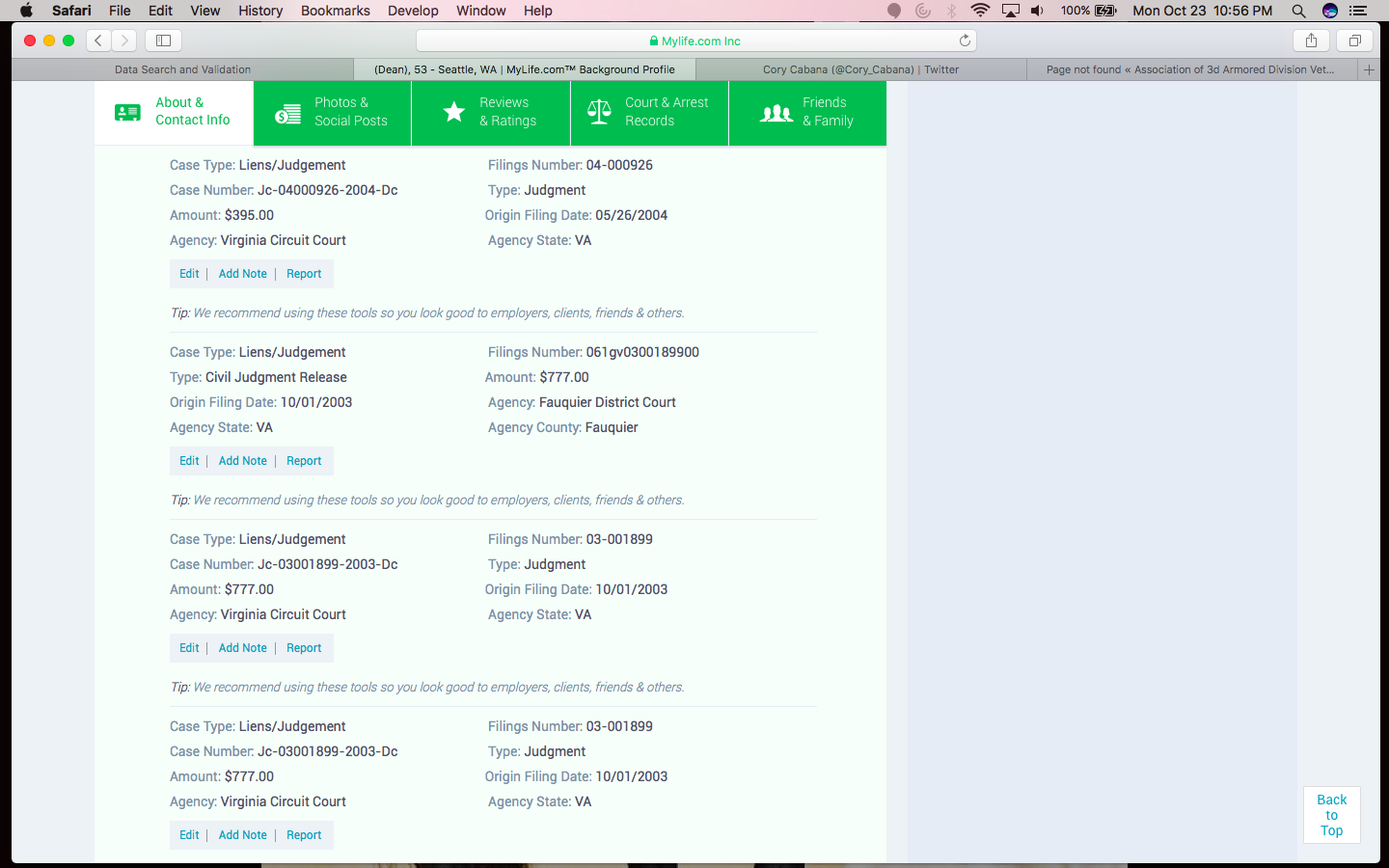
Task: Open the Siri icon in menu bar
Action: click(x=1330, y=11)
